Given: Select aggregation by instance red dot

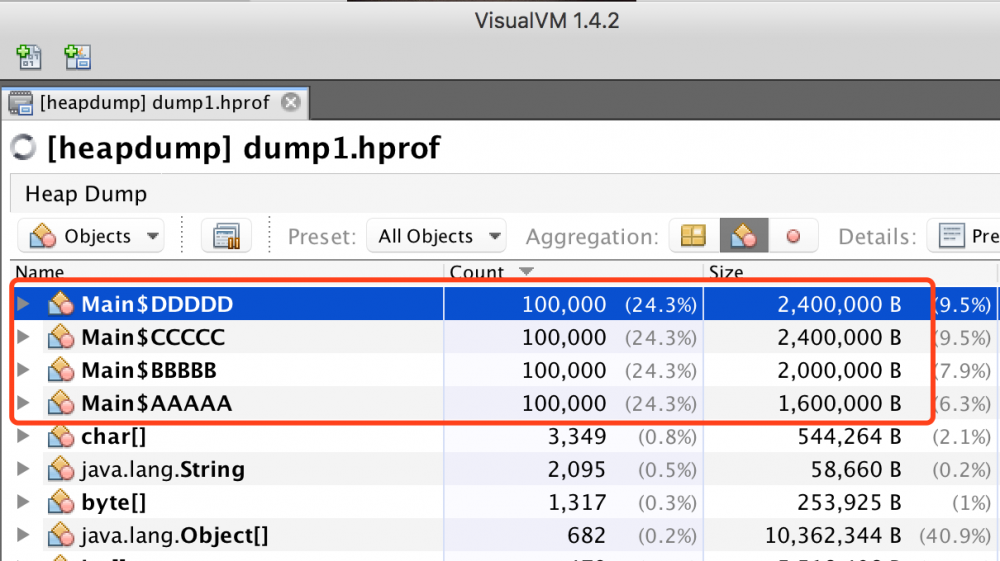Looking at the screenshot, I should tap(793, 236).
